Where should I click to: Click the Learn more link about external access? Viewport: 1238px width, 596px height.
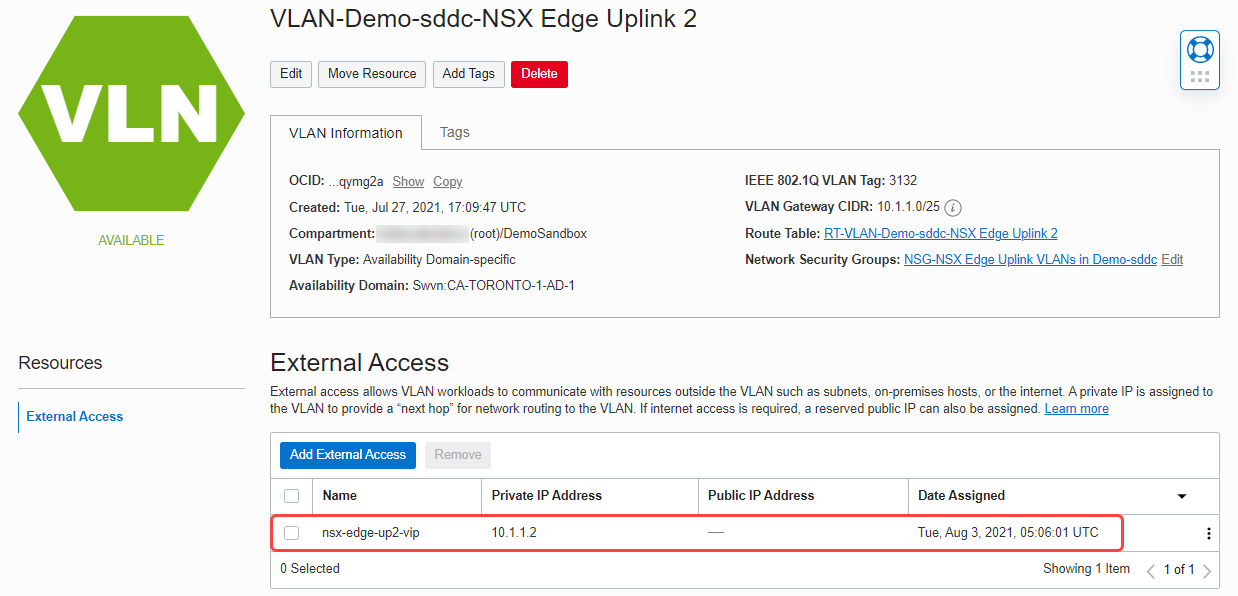(1076, 408)
